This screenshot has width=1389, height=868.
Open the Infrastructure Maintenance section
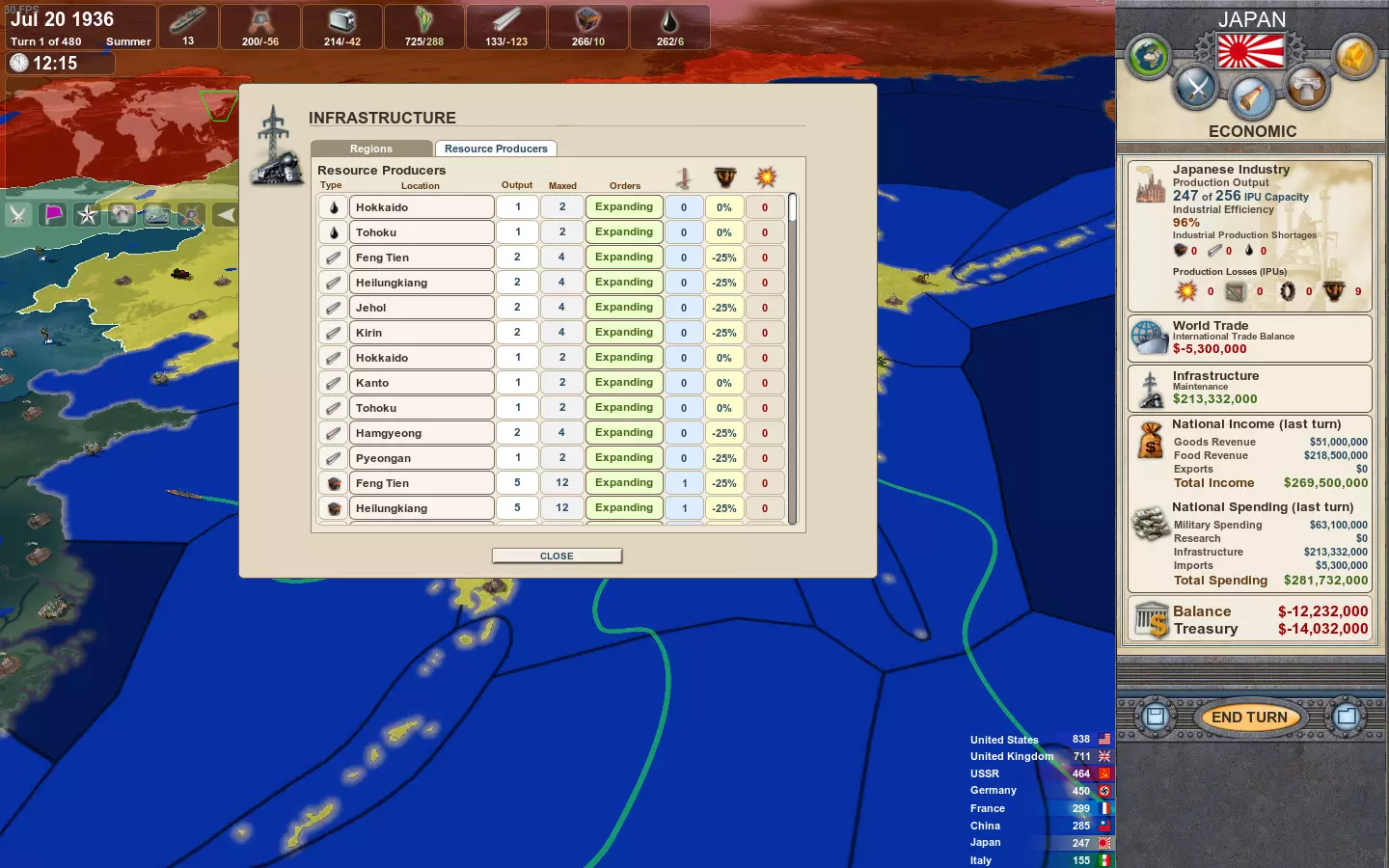point(1250,388)
